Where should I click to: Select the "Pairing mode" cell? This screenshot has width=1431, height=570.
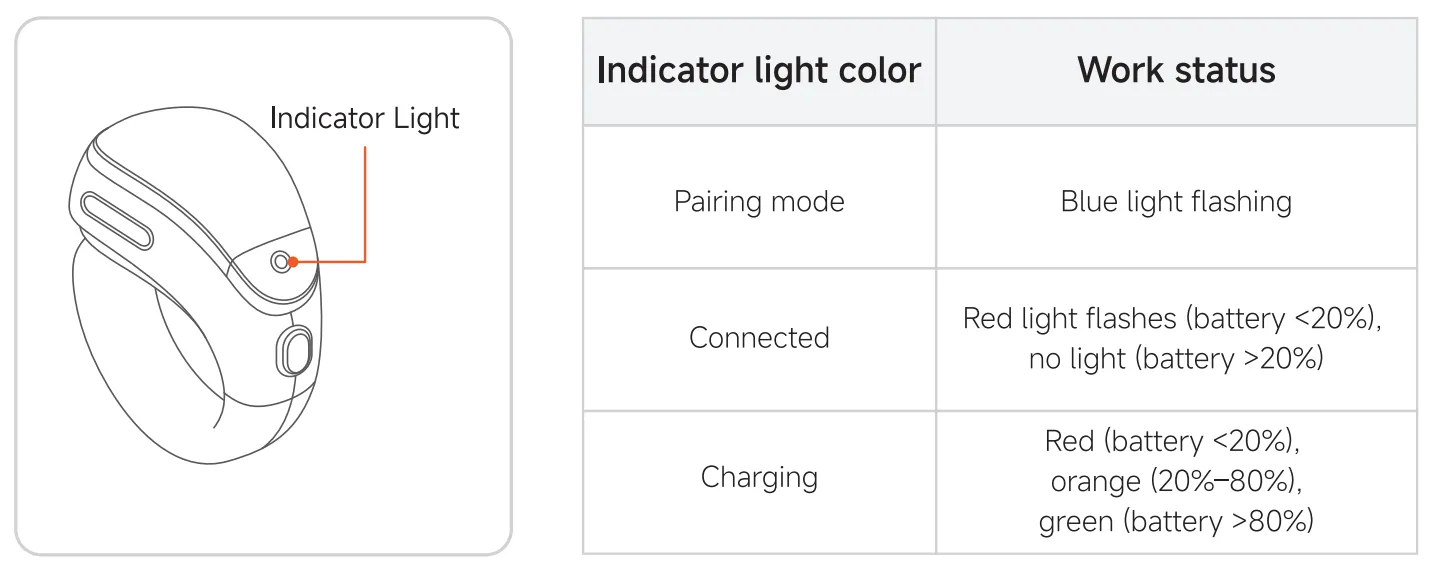coord(759,201)
